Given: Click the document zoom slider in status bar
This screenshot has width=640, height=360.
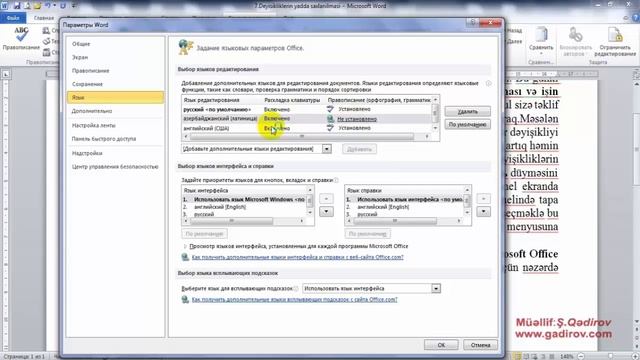Looking at the screenshot, I should click(x=610, y=356).
